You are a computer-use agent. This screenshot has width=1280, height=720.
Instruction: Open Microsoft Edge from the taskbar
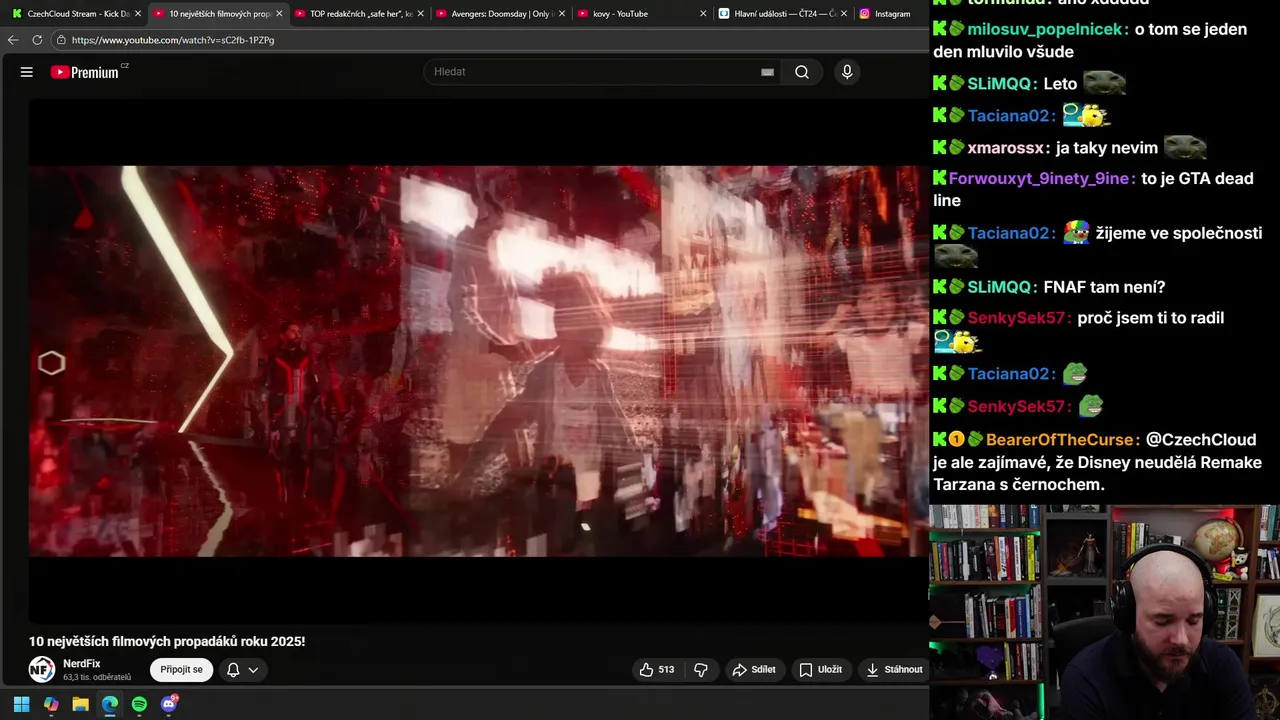110,704
